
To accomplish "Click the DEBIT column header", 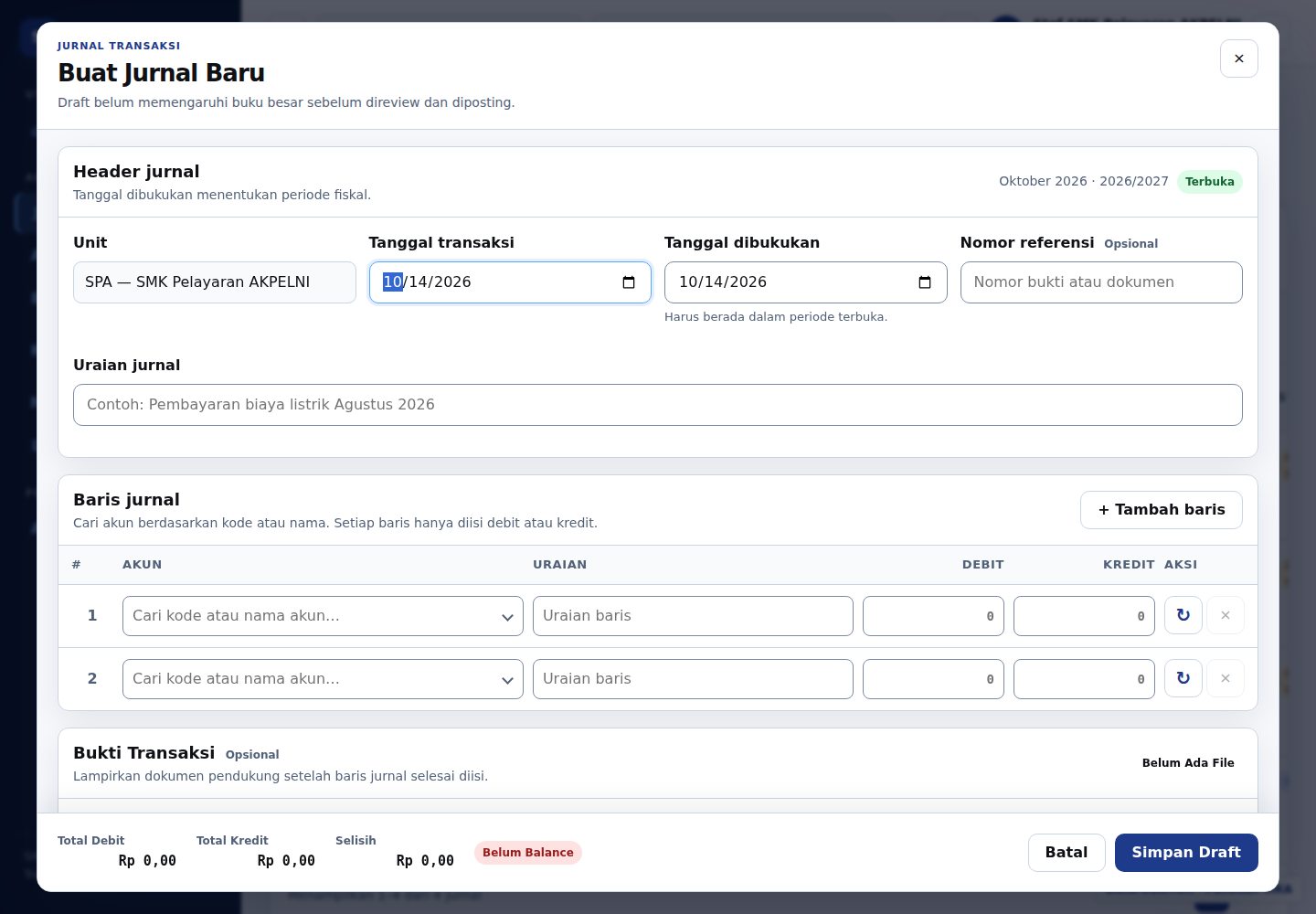I will pos(982,565).
